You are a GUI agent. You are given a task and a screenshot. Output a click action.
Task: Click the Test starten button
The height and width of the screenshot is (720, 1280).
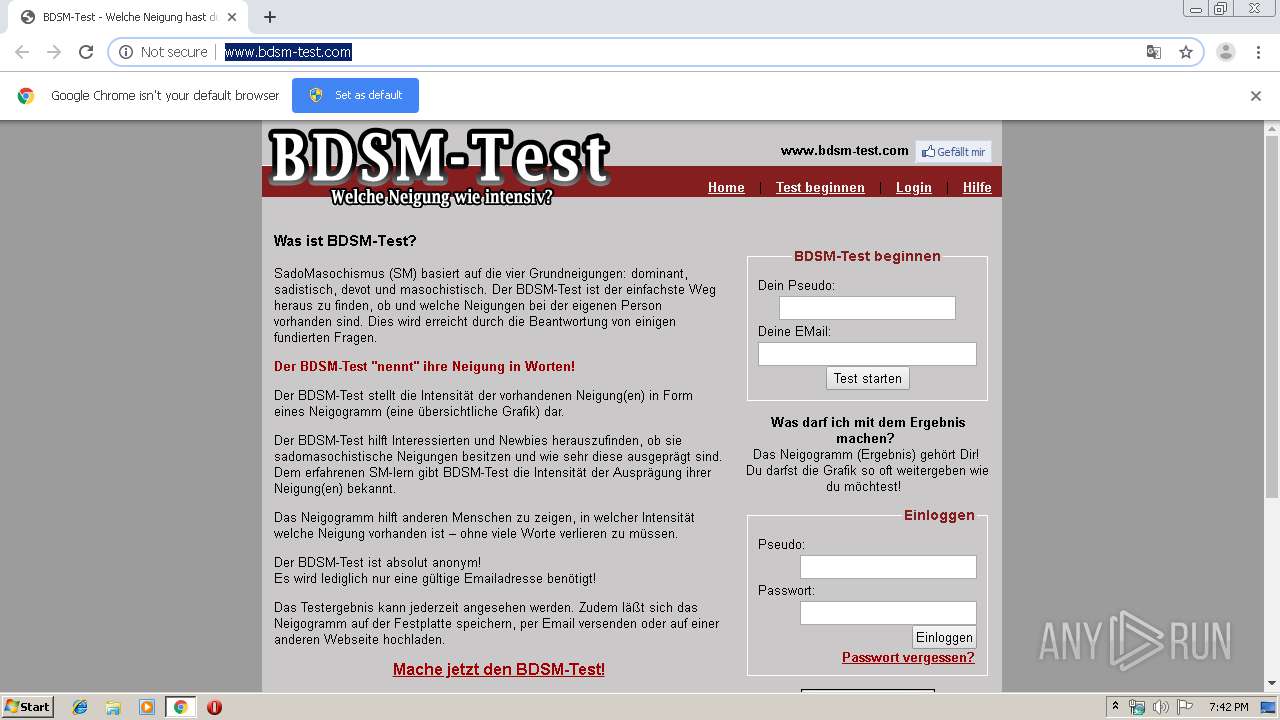tap(868, 378)
